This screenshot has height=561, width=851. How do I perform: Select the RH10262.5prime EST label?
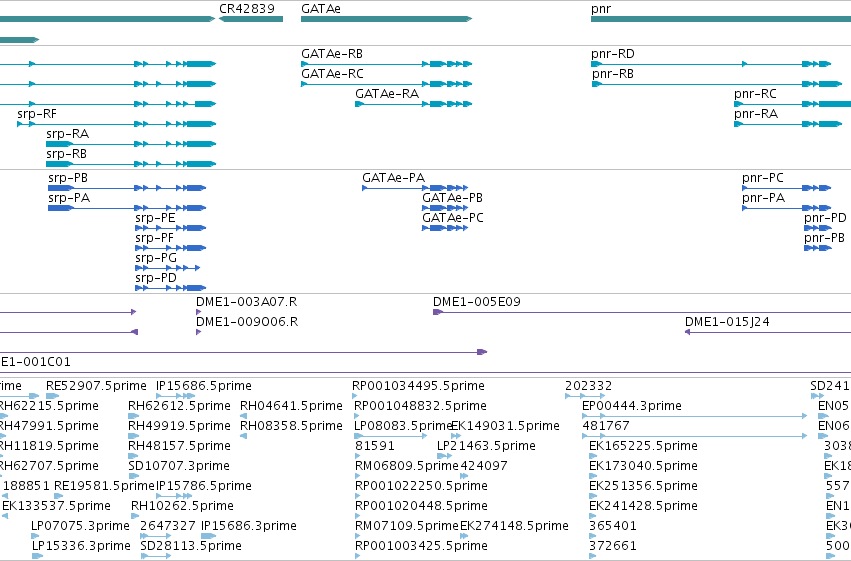coord(182,506)
